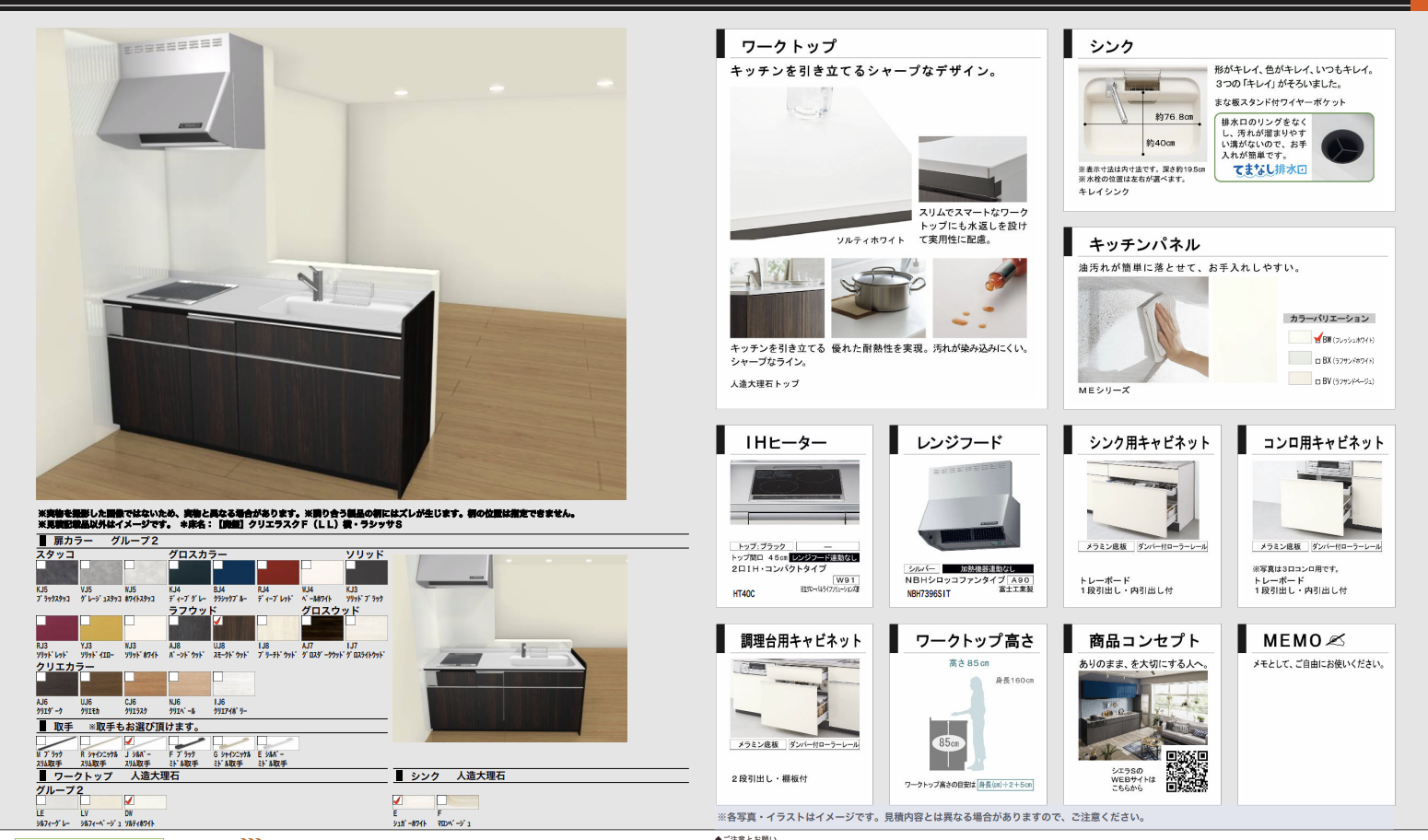Viewport: 1428px width, 840px height.
Task: Click the カラーバリエーション label in kitchen panel
Action: (1329, 319)
